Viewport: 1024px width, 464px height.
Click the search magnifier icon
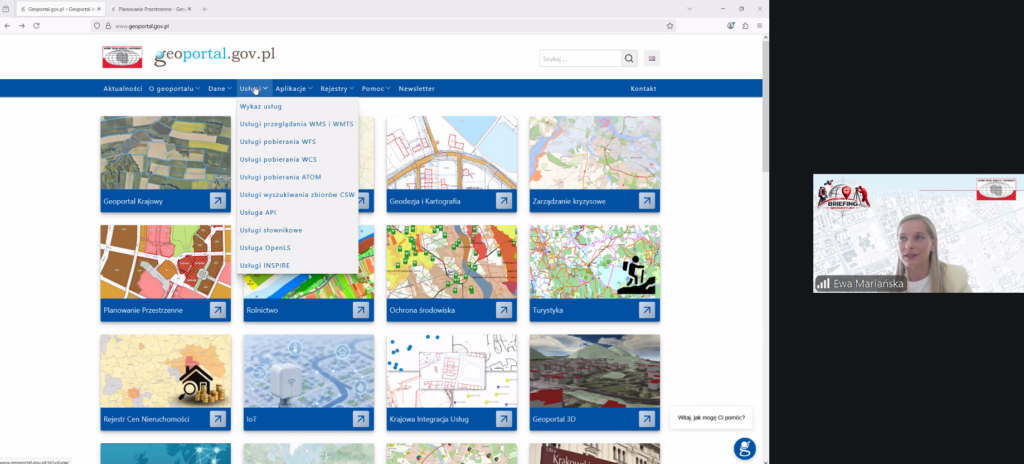[x=629, y=58]
